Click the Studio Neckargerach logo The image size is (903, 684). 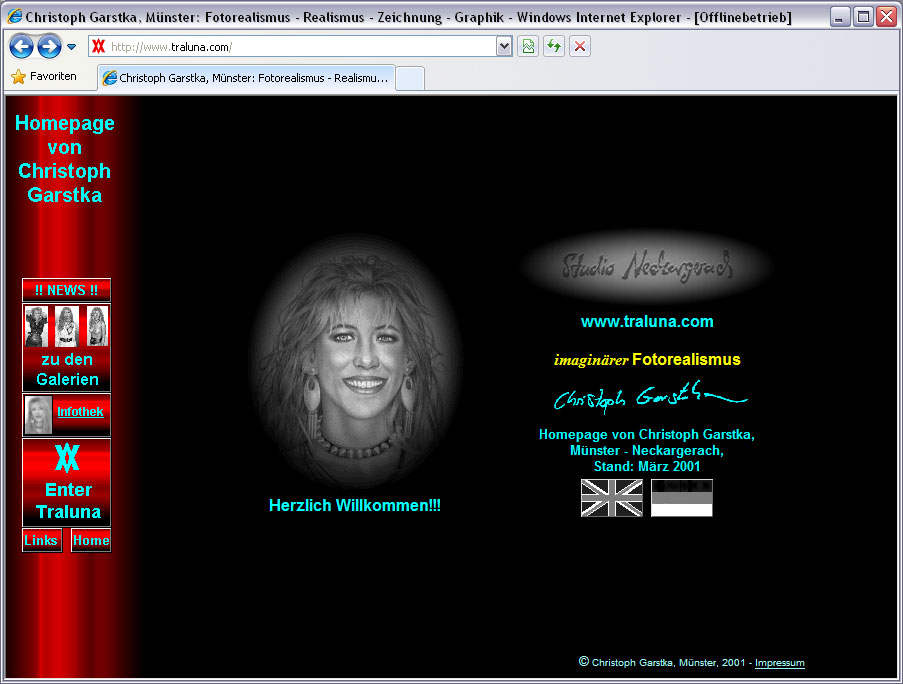[x=647, y=266]
